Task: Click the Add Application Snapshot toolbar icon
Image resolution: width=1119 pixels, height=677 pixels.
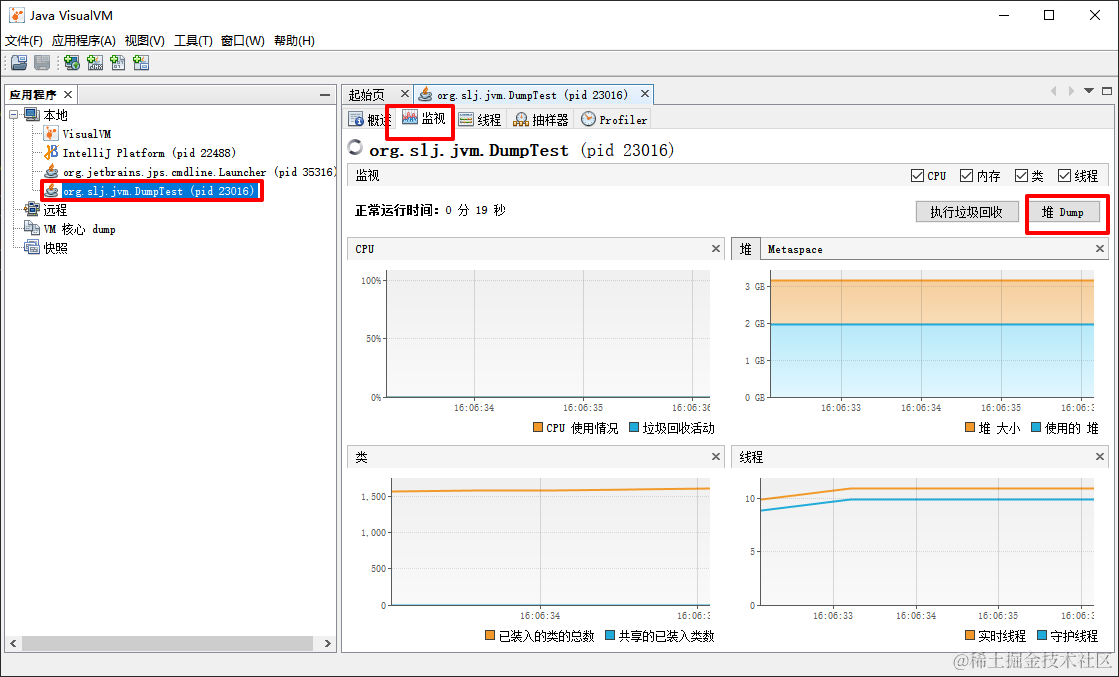Action: tap(141, 63)
